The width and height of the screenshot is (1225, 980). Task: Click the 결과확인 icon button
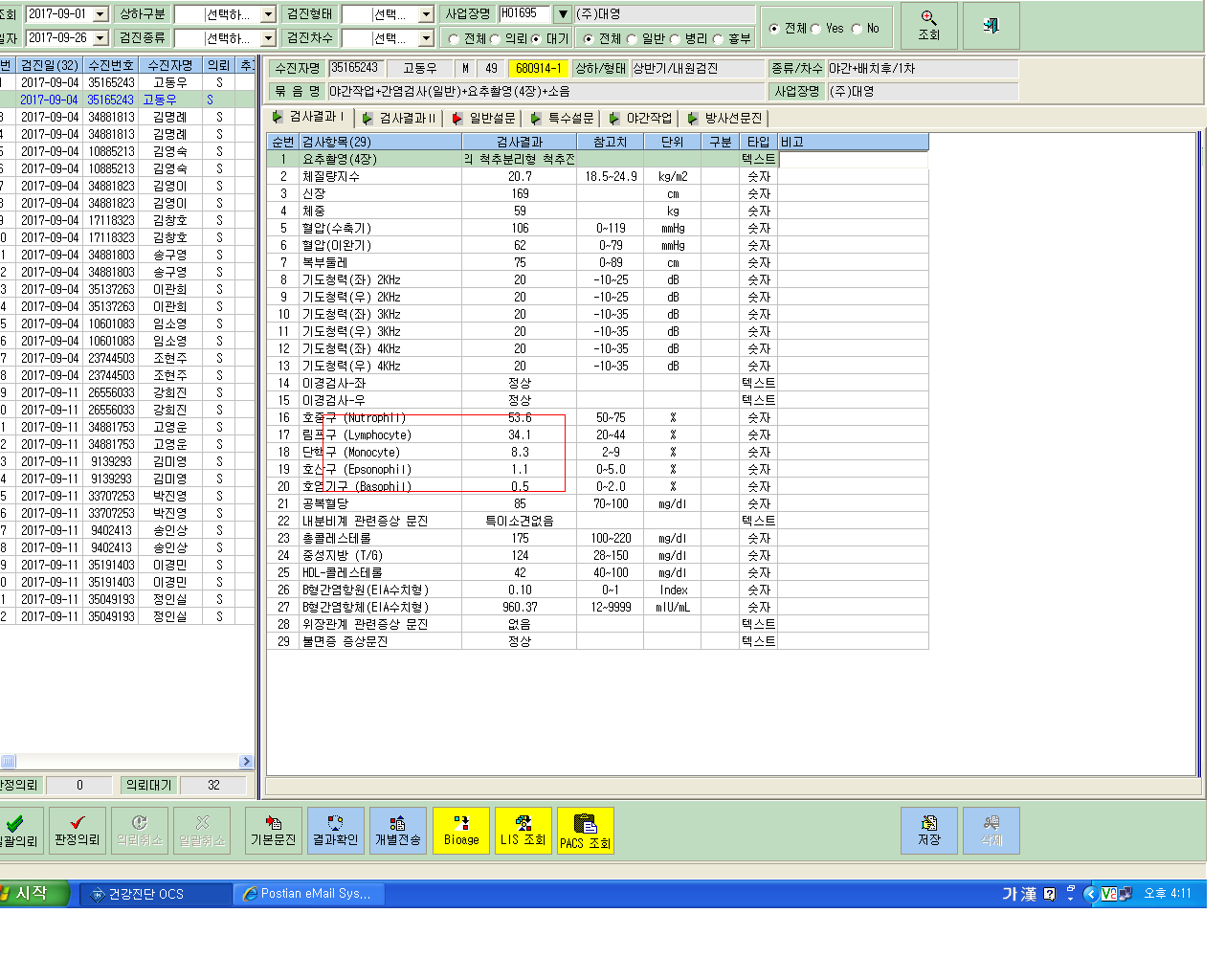tap(336, 830)
